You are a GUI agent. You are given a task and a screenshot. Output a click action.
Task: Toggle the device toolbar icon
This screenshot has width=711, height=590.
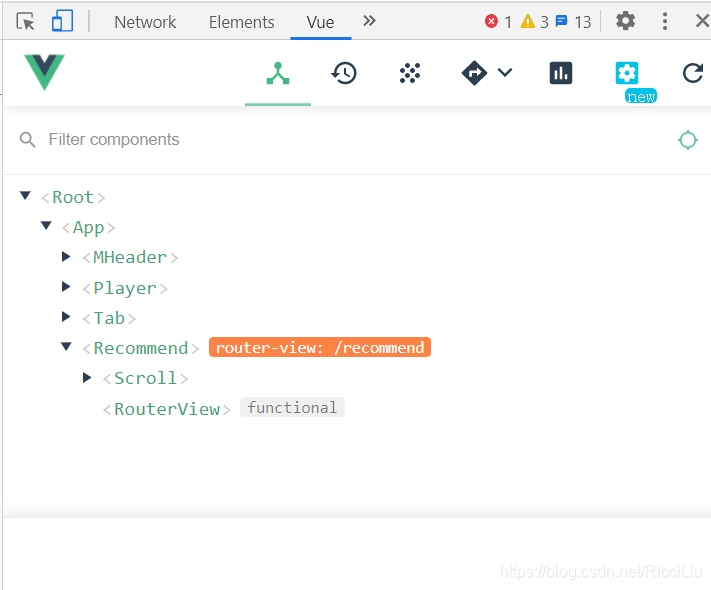click(x=62, y=21)
